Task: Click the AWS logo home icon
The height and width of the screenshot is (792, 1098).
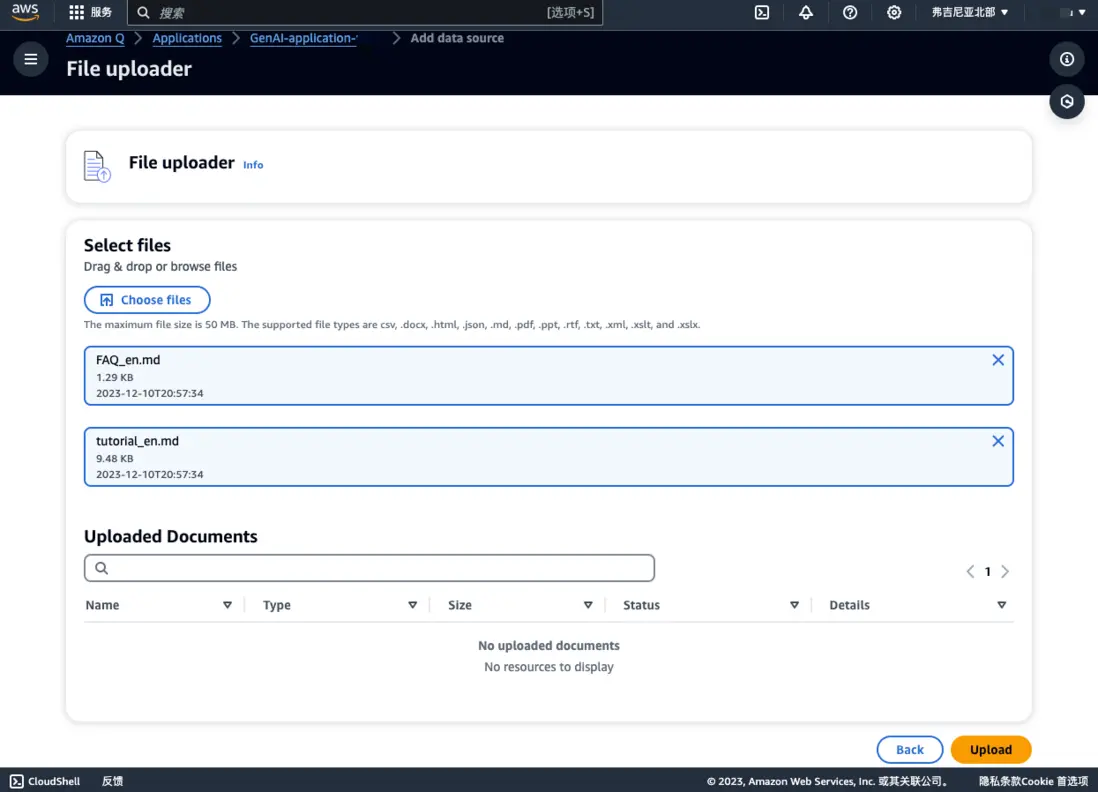Action: click(x=25, y=12)
